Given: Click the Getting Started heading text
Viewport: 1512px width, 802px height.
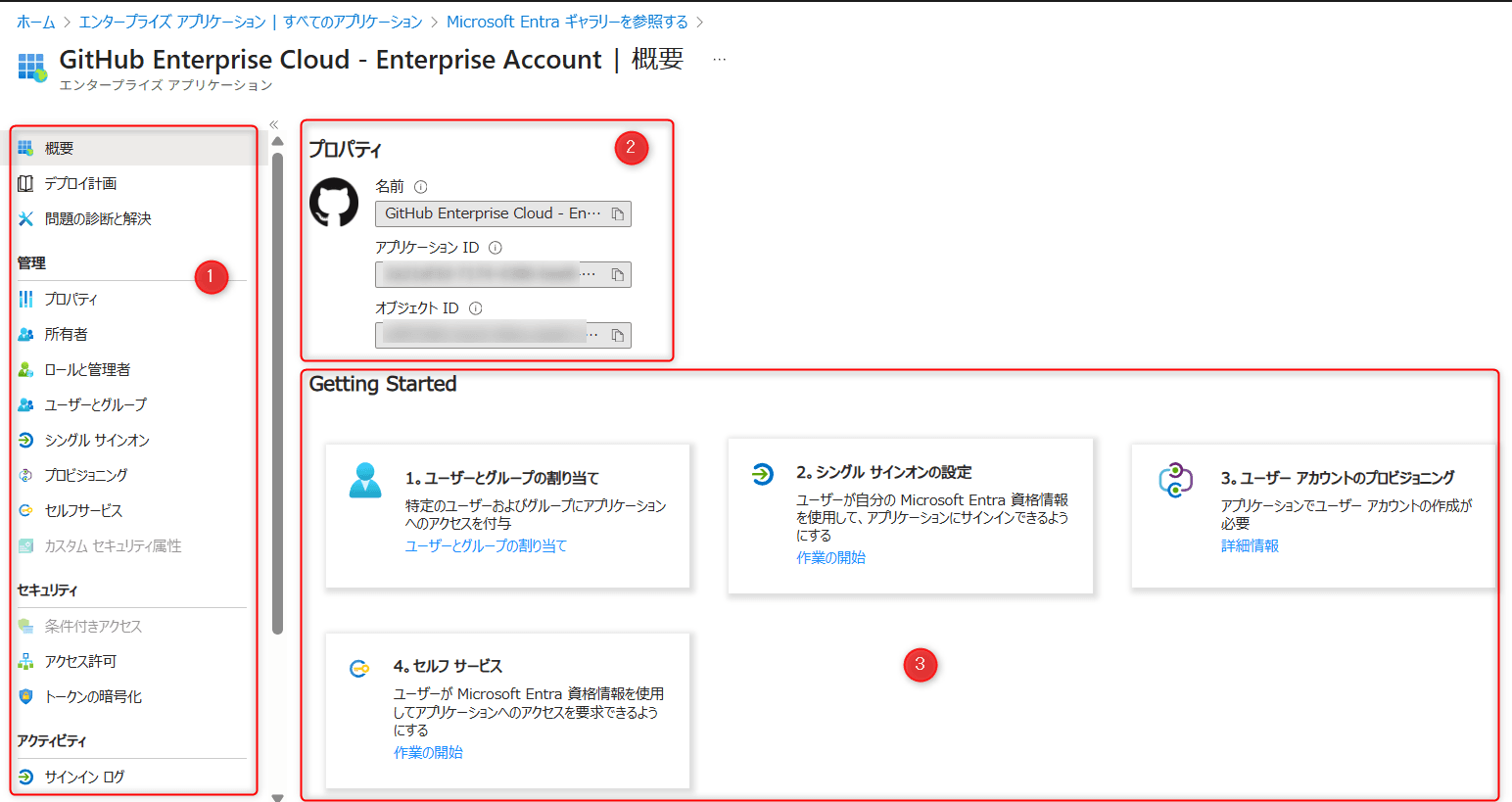Looking at the screenshot, I should 383,384.
